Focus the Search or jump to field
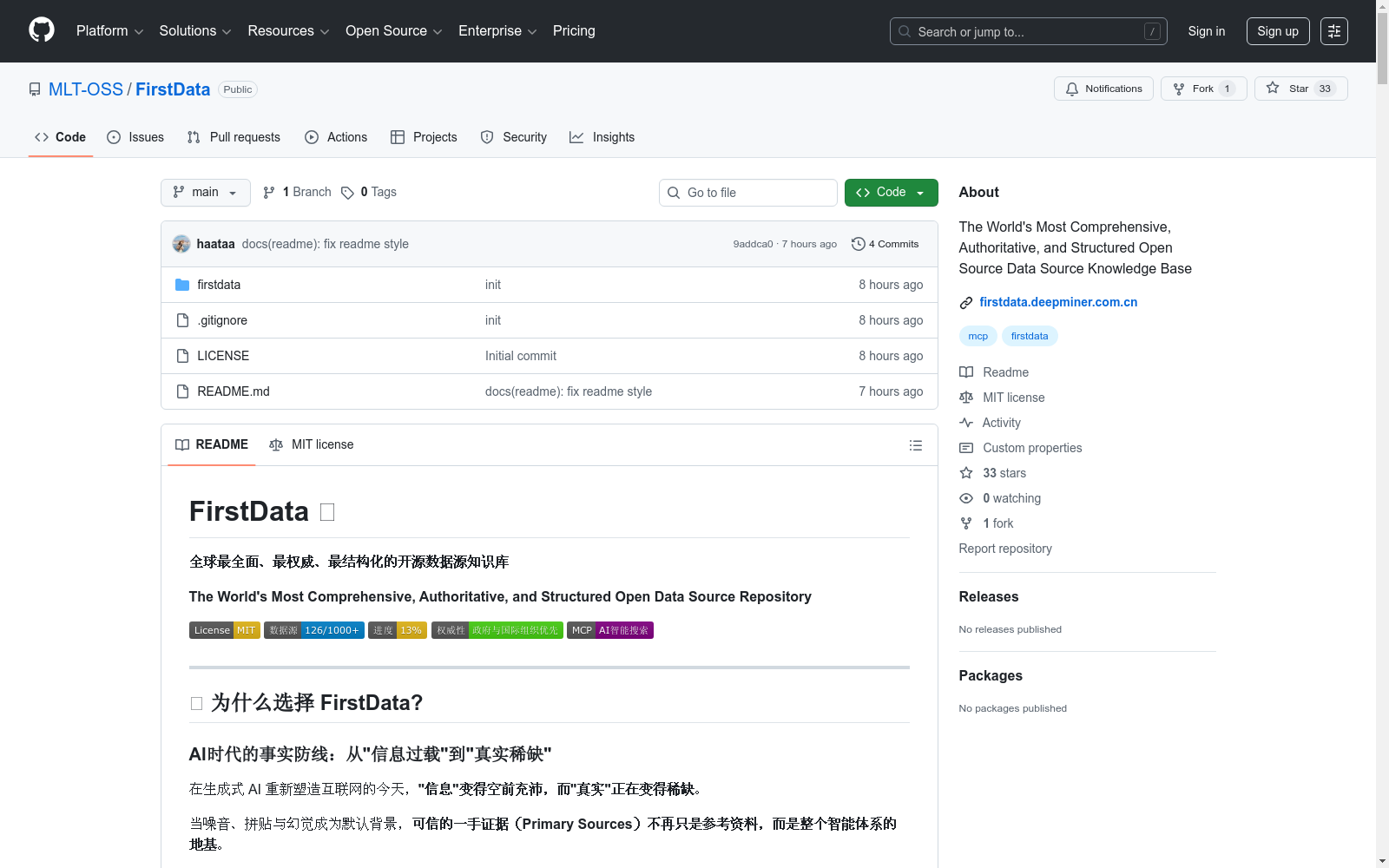1389x868 pixels. 1029,31
